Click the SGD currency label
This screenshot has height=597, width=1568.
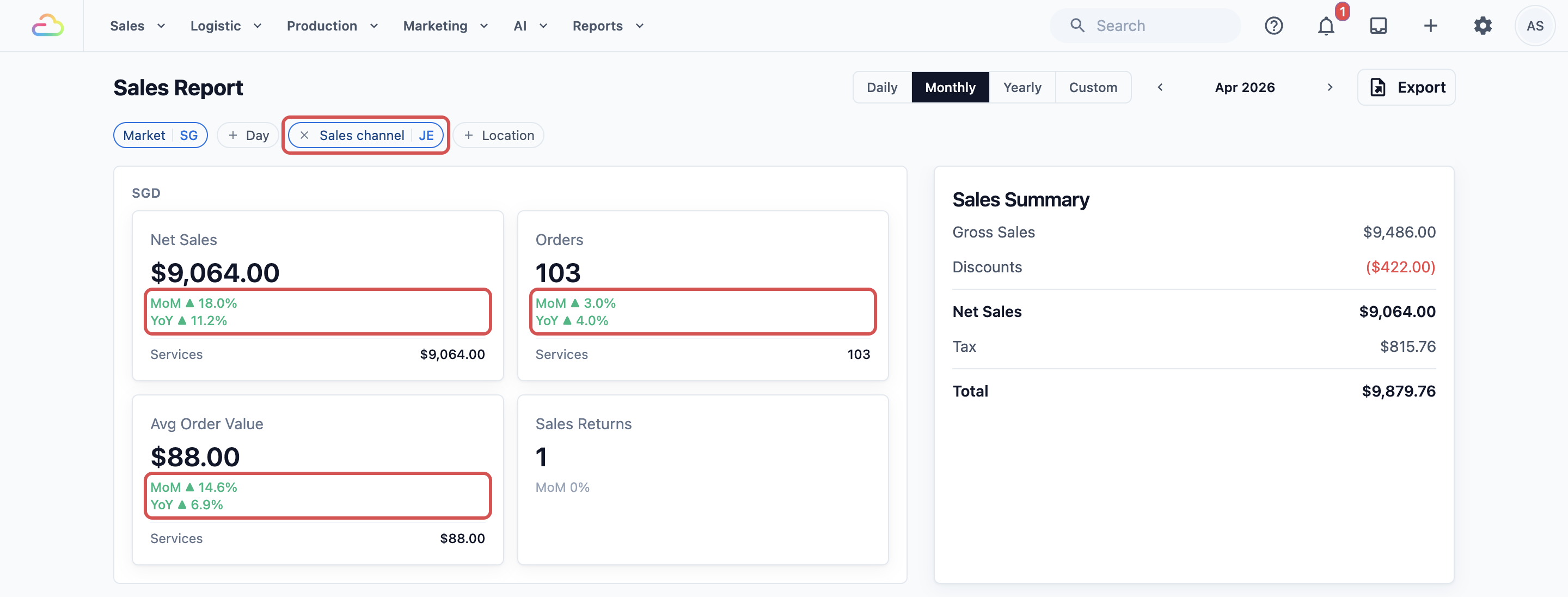(x=146, y=193)
